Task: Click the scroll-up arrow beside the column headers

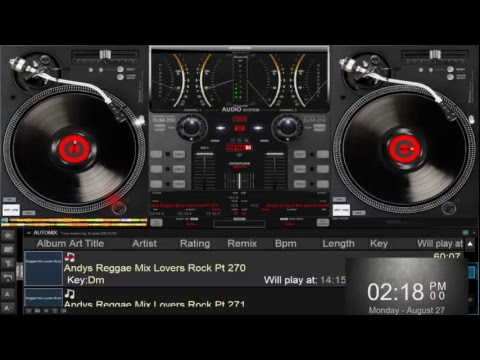Action: pos(470,244)
